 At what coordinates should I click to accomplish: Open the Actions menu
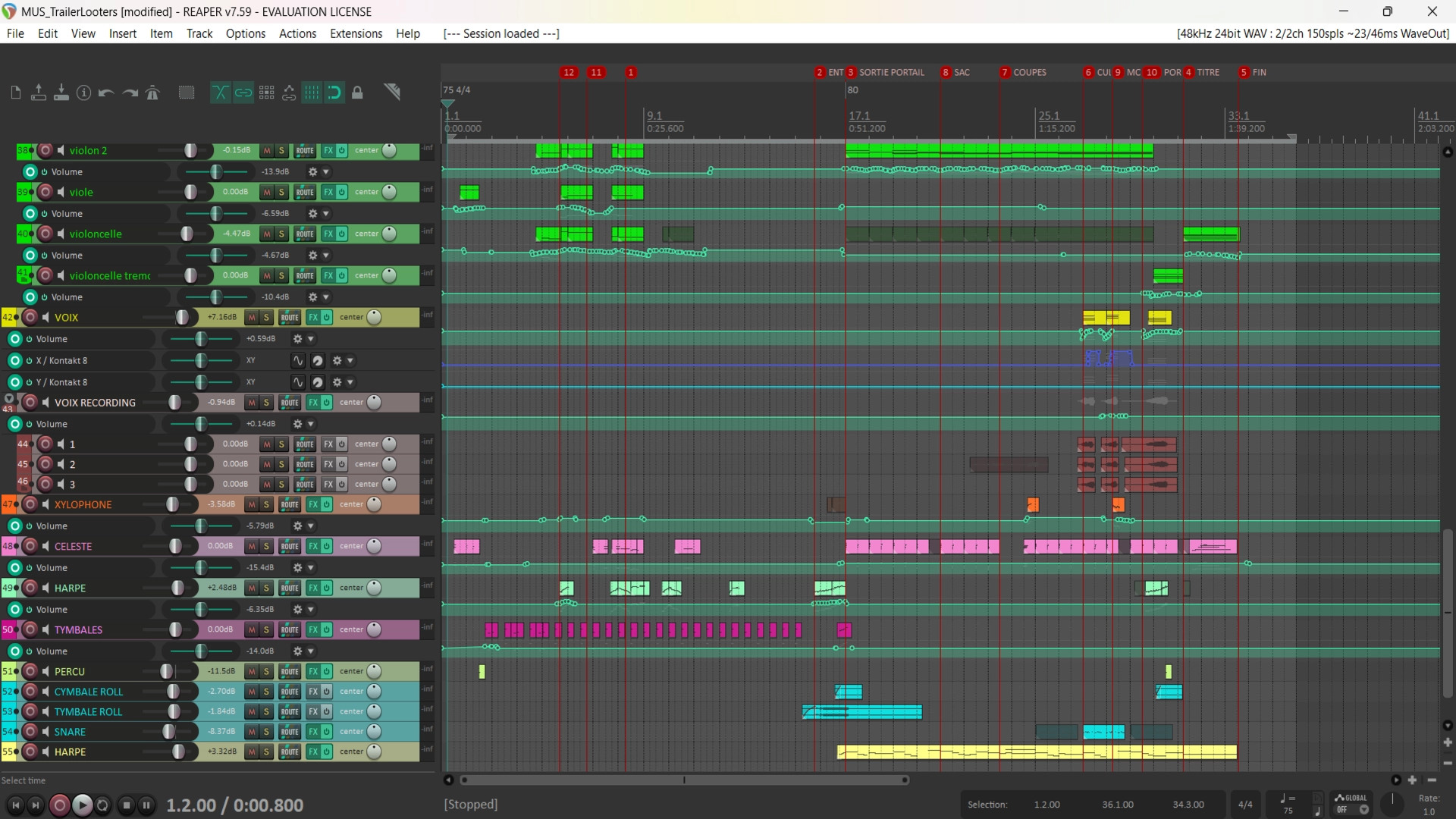pos(297,33)
